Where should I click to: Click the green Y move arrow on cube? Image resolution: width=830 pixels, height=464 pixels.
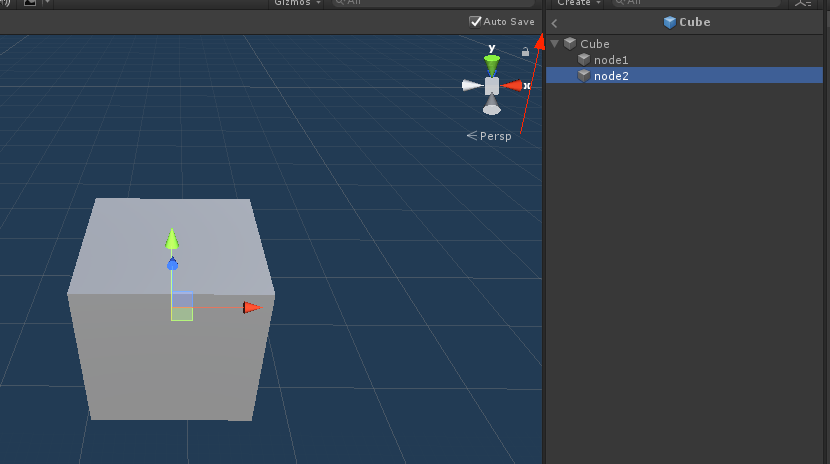pos(172,238)
